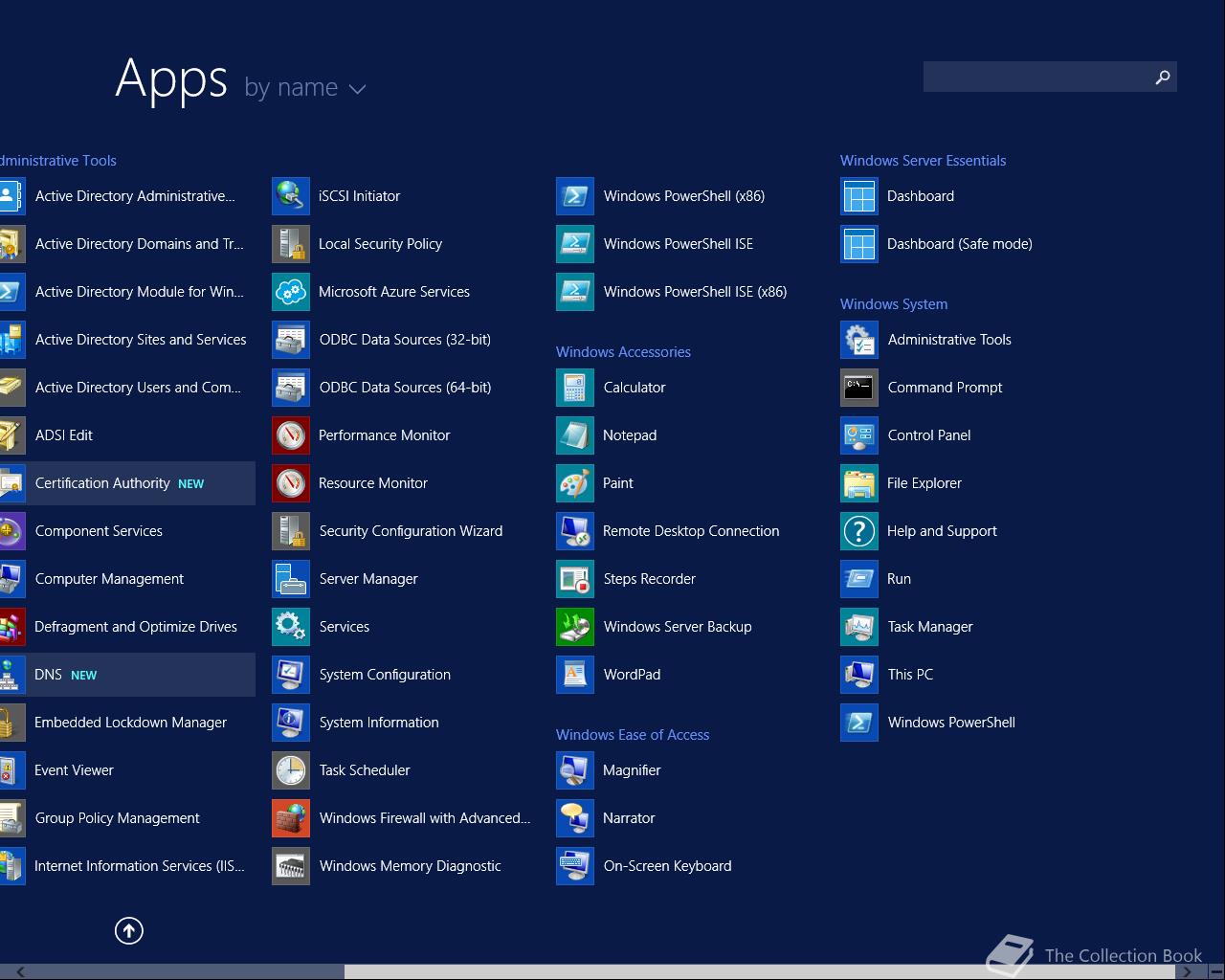Open the Notepad icon

click(x=575, y=435)
